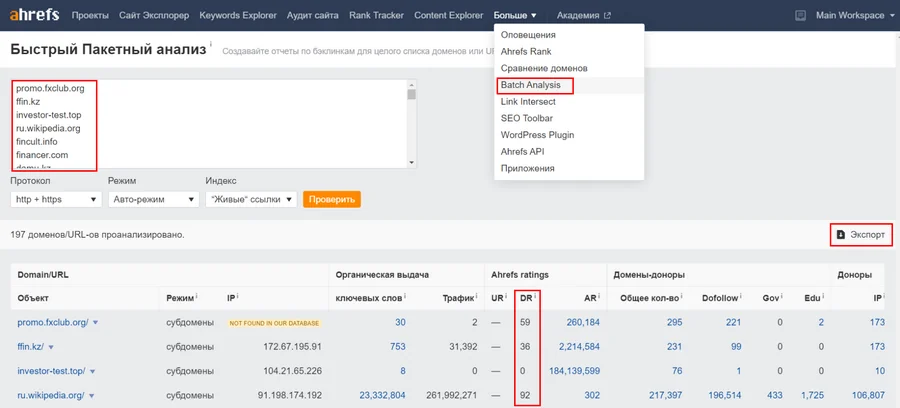This screenshot has height=408, width=900.
Task: Open the promo.fxclub.org/ link in results
Action: click(x=53, y=323)
